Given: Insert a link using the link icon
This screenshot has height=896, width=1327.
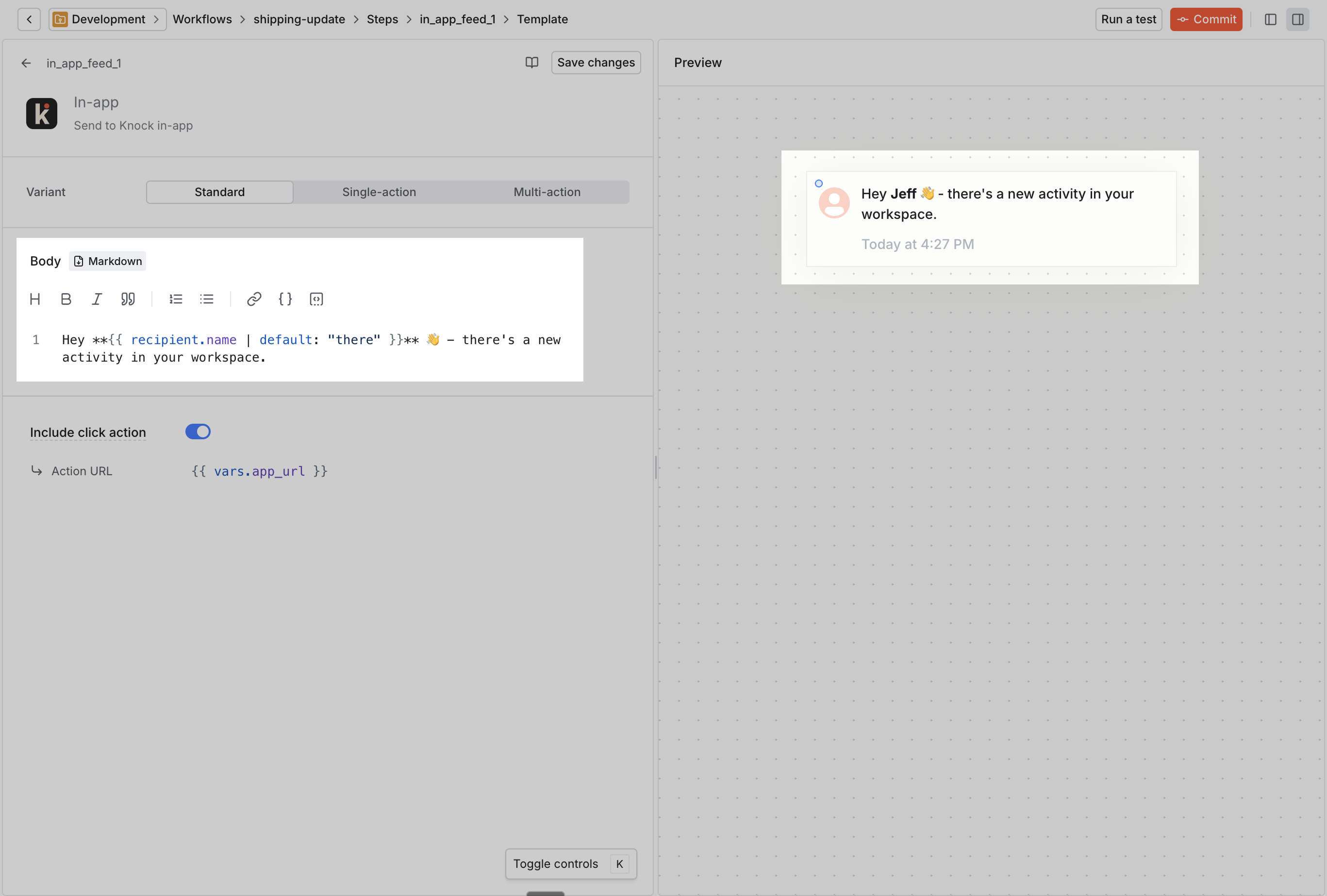Looking at the screenshot, I should coord(254,299).
